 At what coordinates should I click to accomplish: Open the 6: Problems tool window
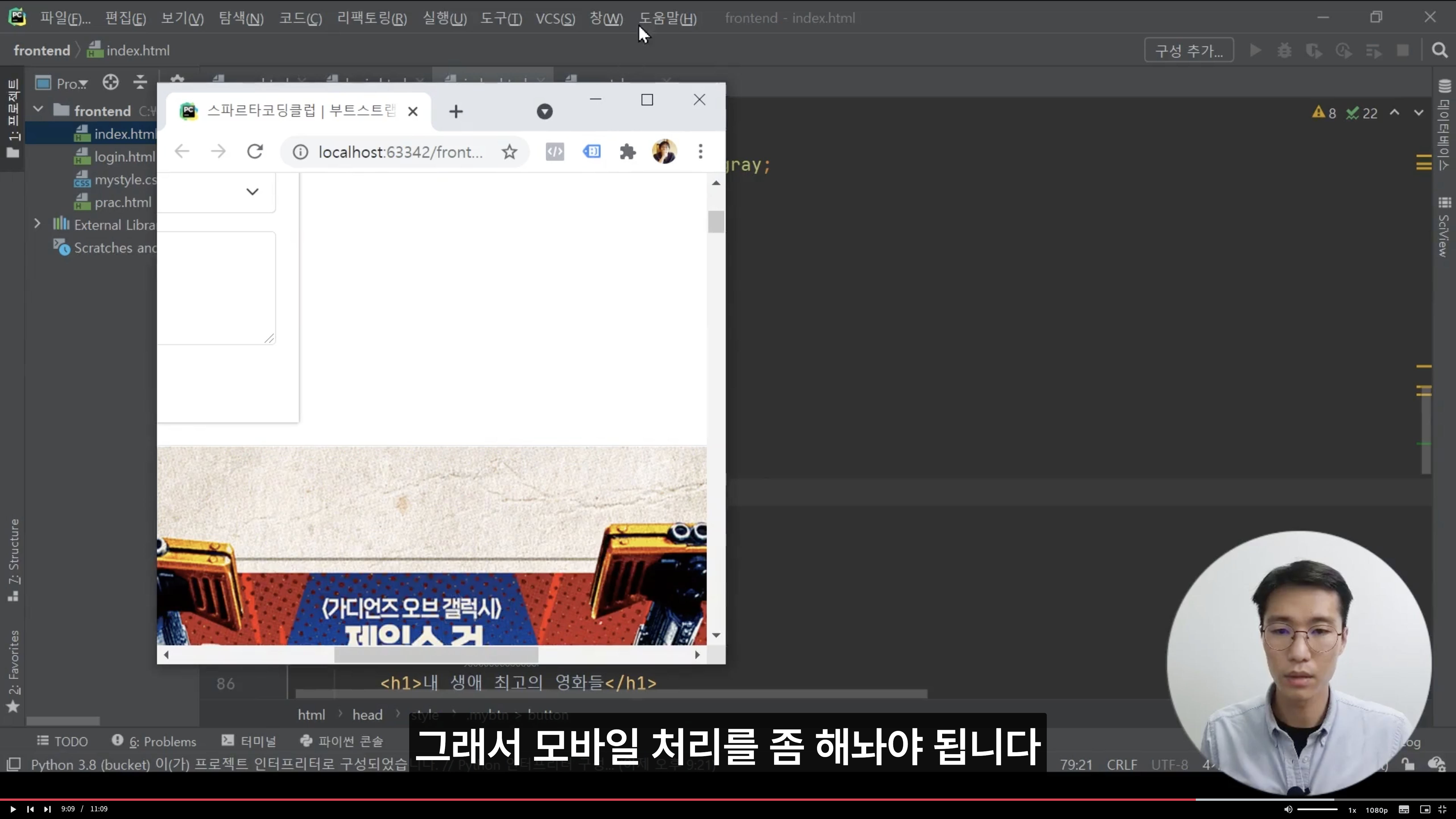(154, 741)
